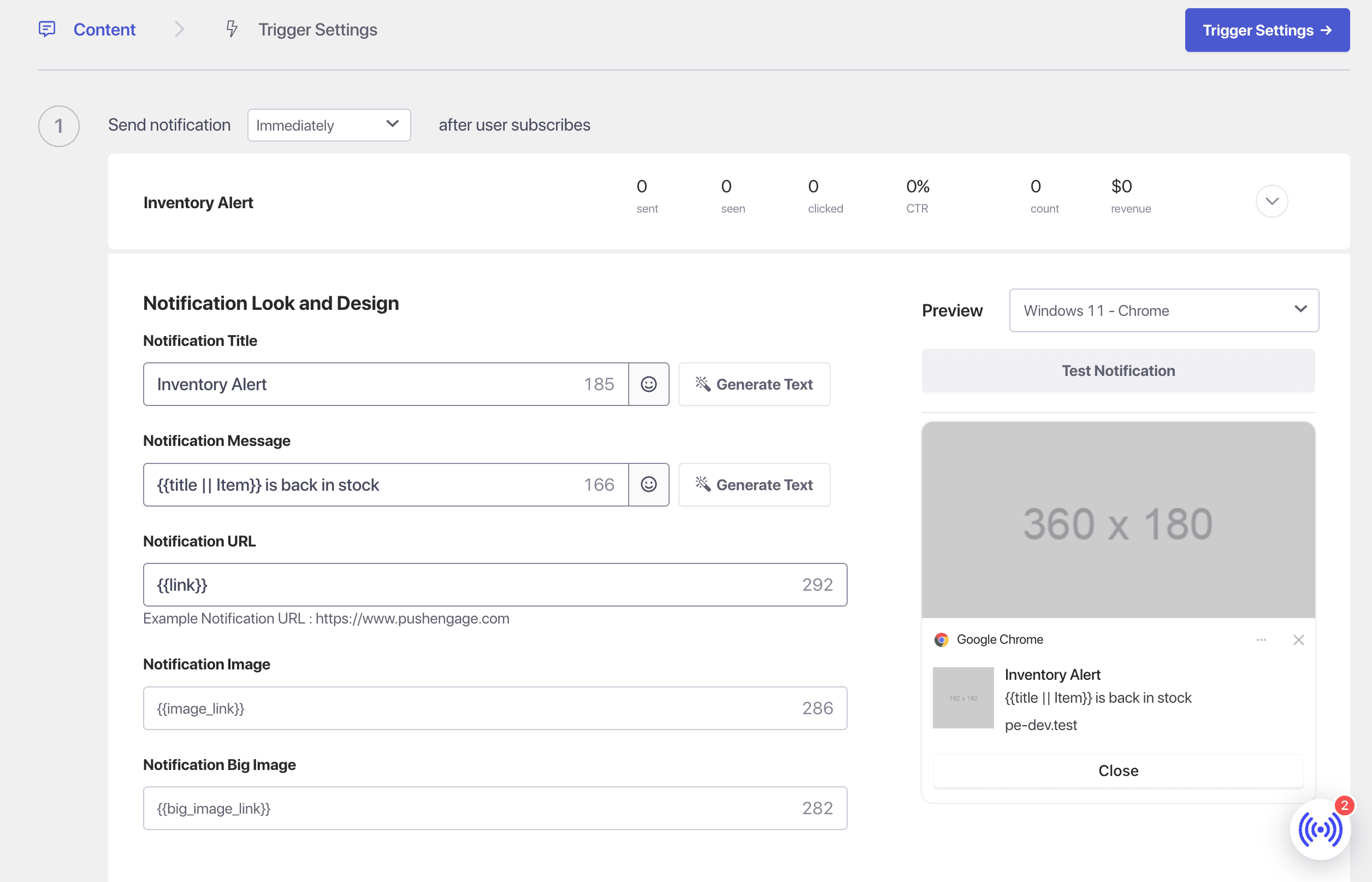Screen dimensions: 1372x882
Task: Switch to the Content step tab
Action: (x=104, y=29)
